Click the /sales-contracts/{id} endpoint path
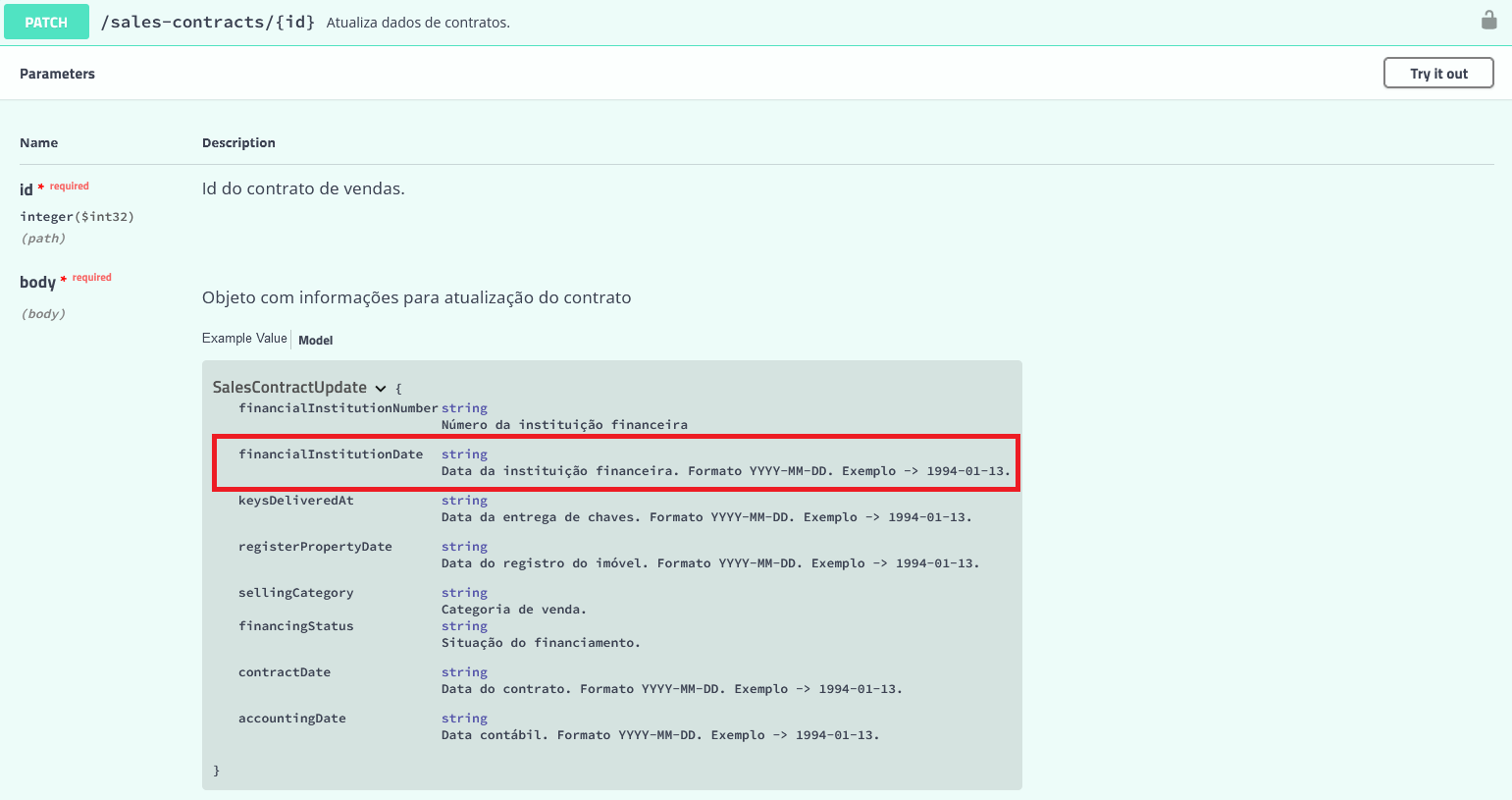1512x800 pixels. click(208, 22)
